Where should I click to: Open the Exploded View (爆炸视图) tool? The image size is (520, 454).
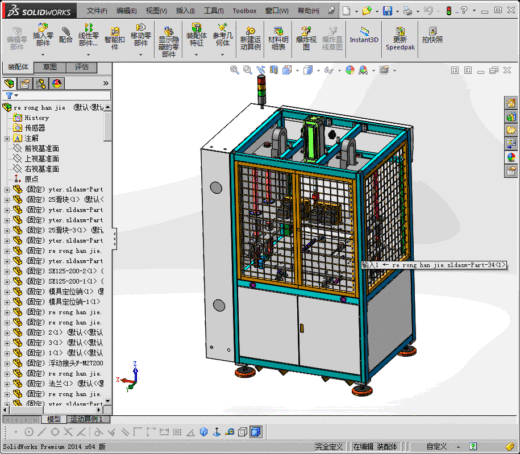(x=306, y=38)
